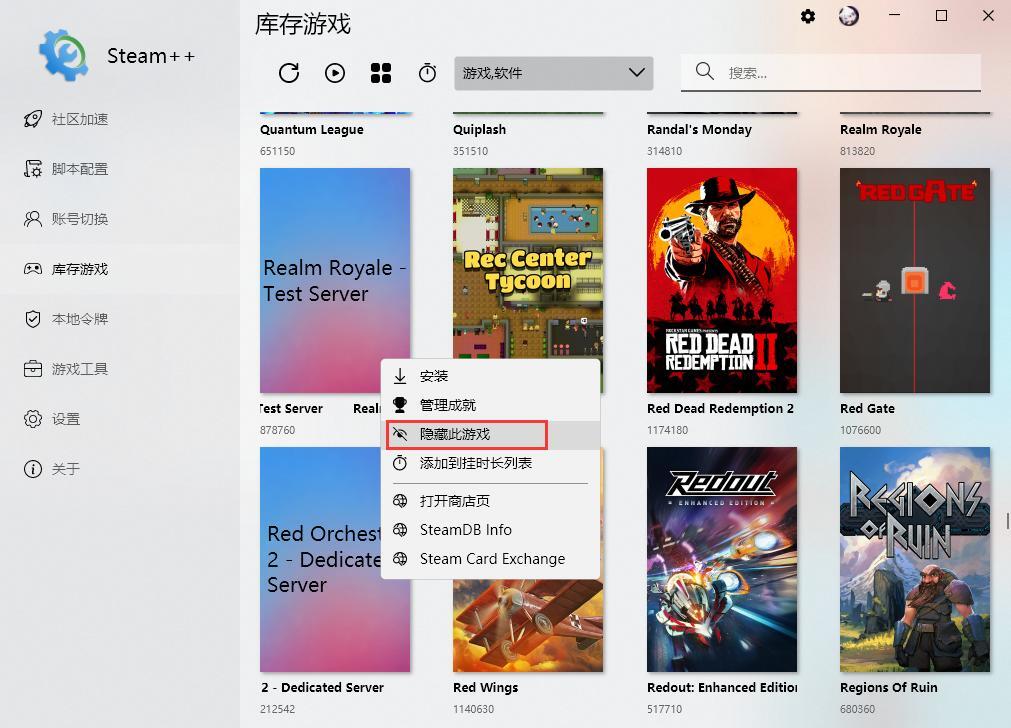Click the Realm Royale title
The image size is (1011, 728).
coord(880,130)
